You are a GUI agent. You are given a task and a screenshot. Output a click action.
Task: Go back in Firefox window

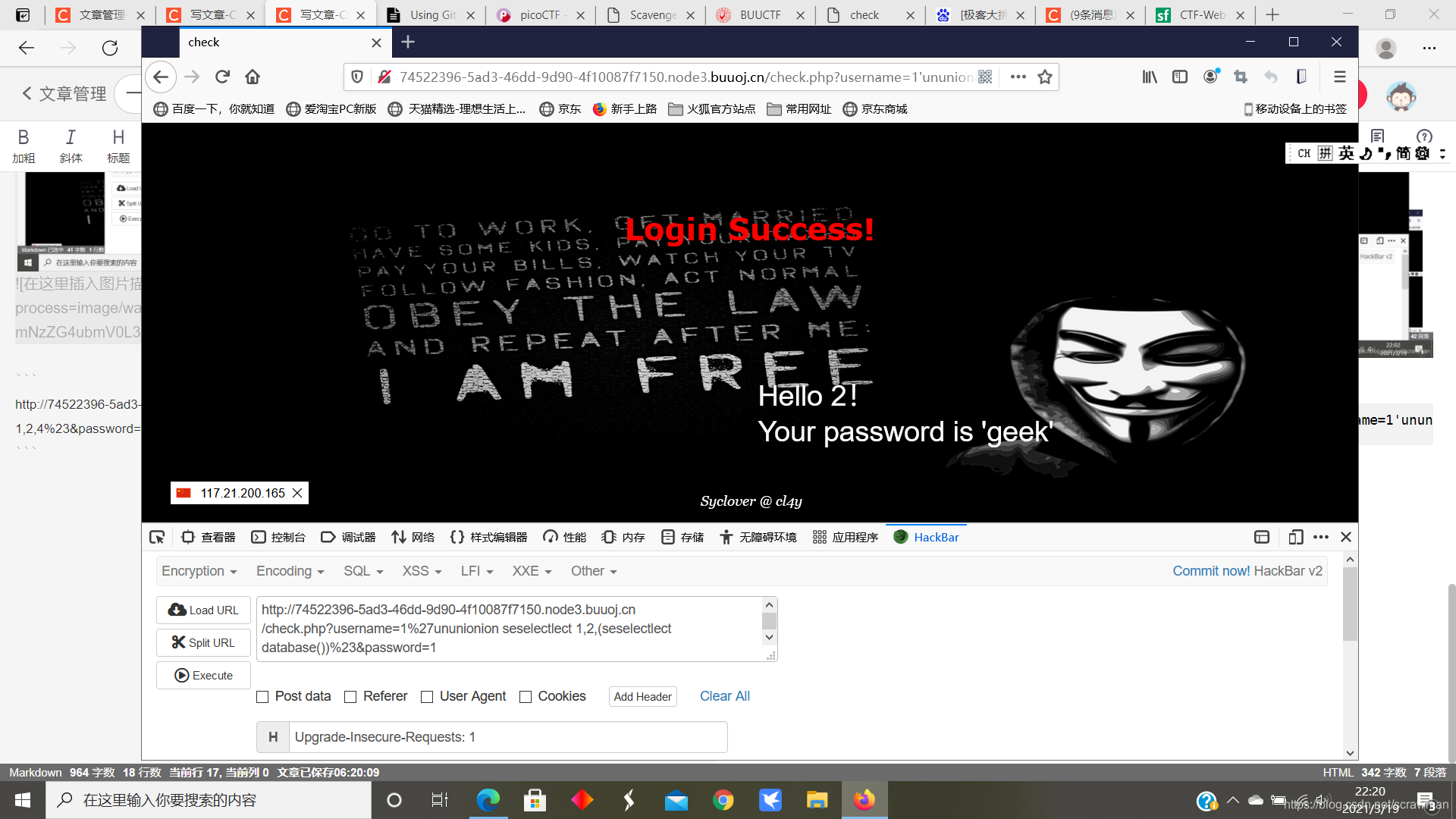tap(161, 77)
